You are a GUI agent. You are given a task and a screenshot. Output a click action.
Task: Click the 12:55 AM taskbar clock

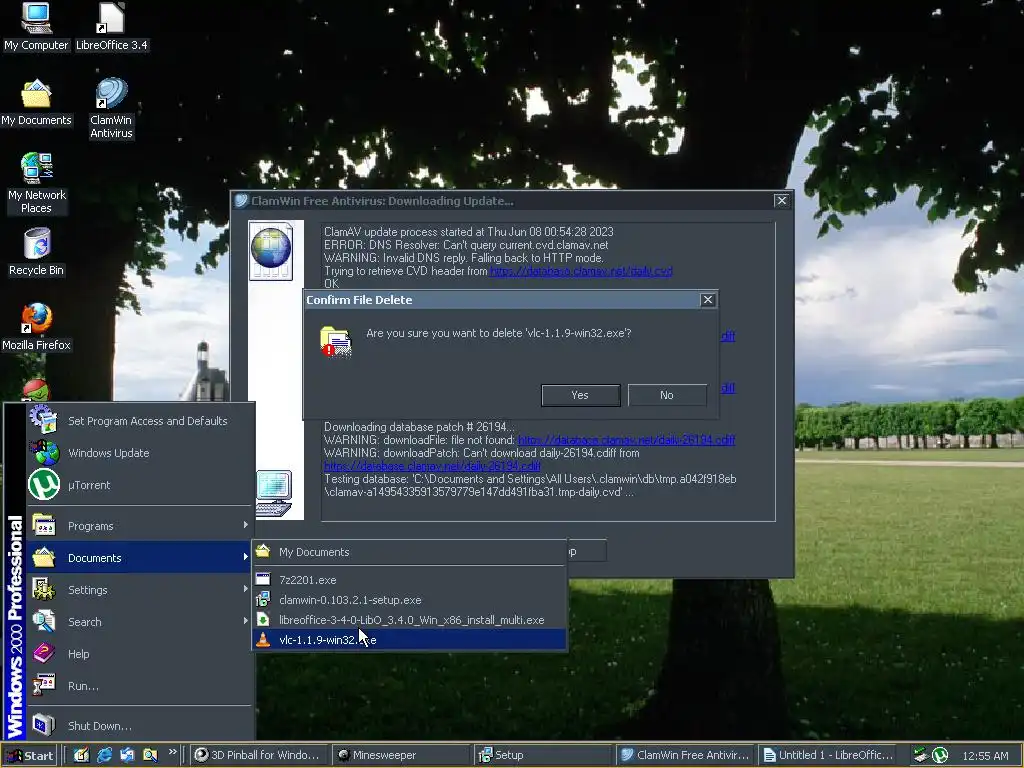click(985, 756)
